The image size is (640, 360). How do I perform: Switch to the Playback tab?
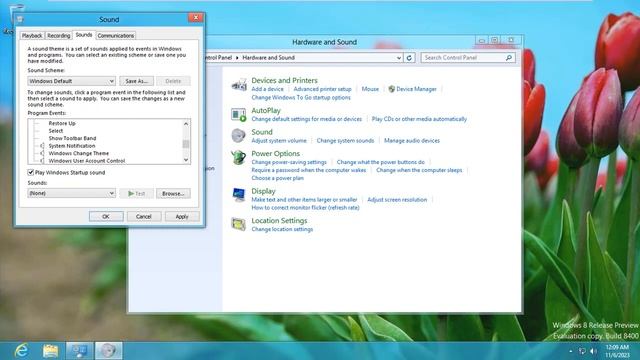click(x=32, y=36)
